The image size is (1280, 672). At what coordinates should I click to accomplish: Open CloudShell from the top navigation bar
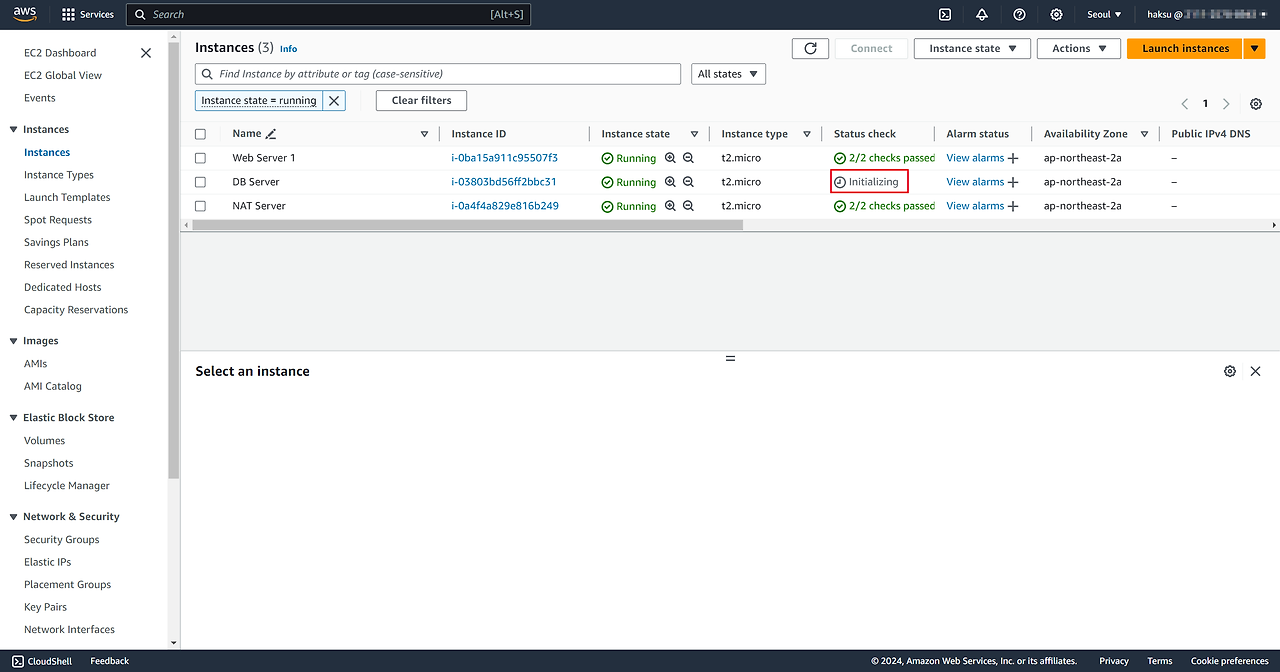point(945,15)
